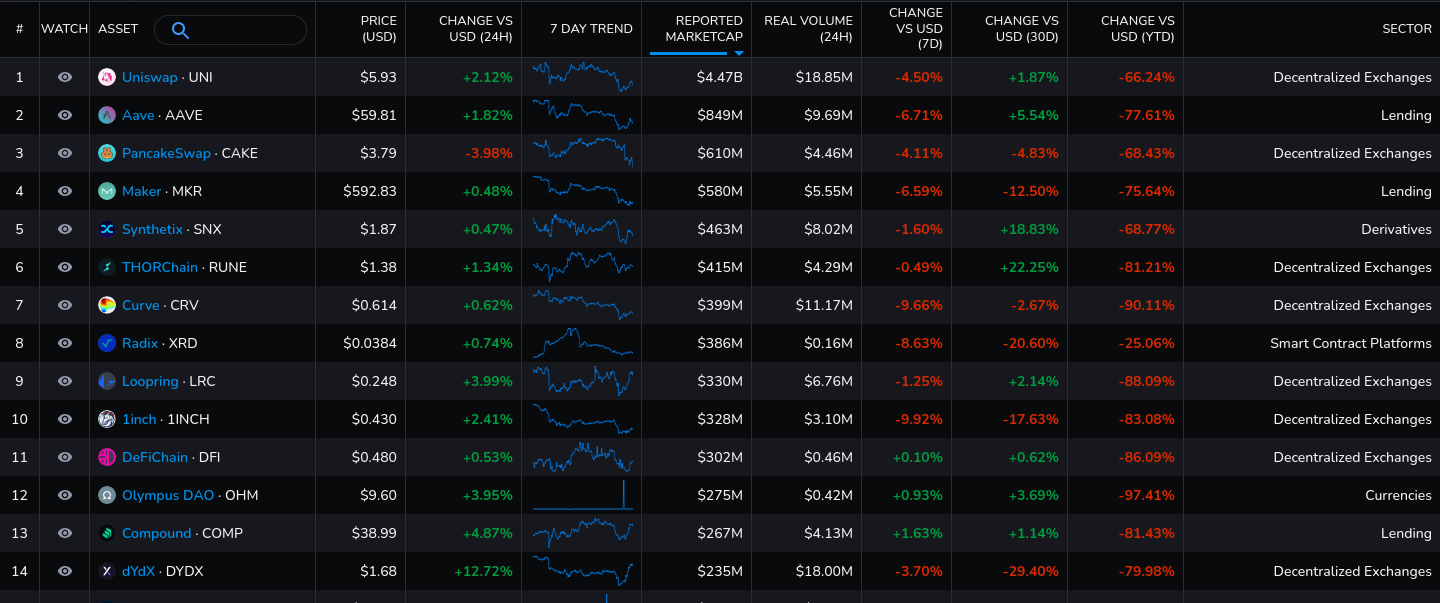The height and width of the screenshot is (603, 1440).
Task: Click dYdX's 7 day trend chart
Action: click(x=583, y=571)
